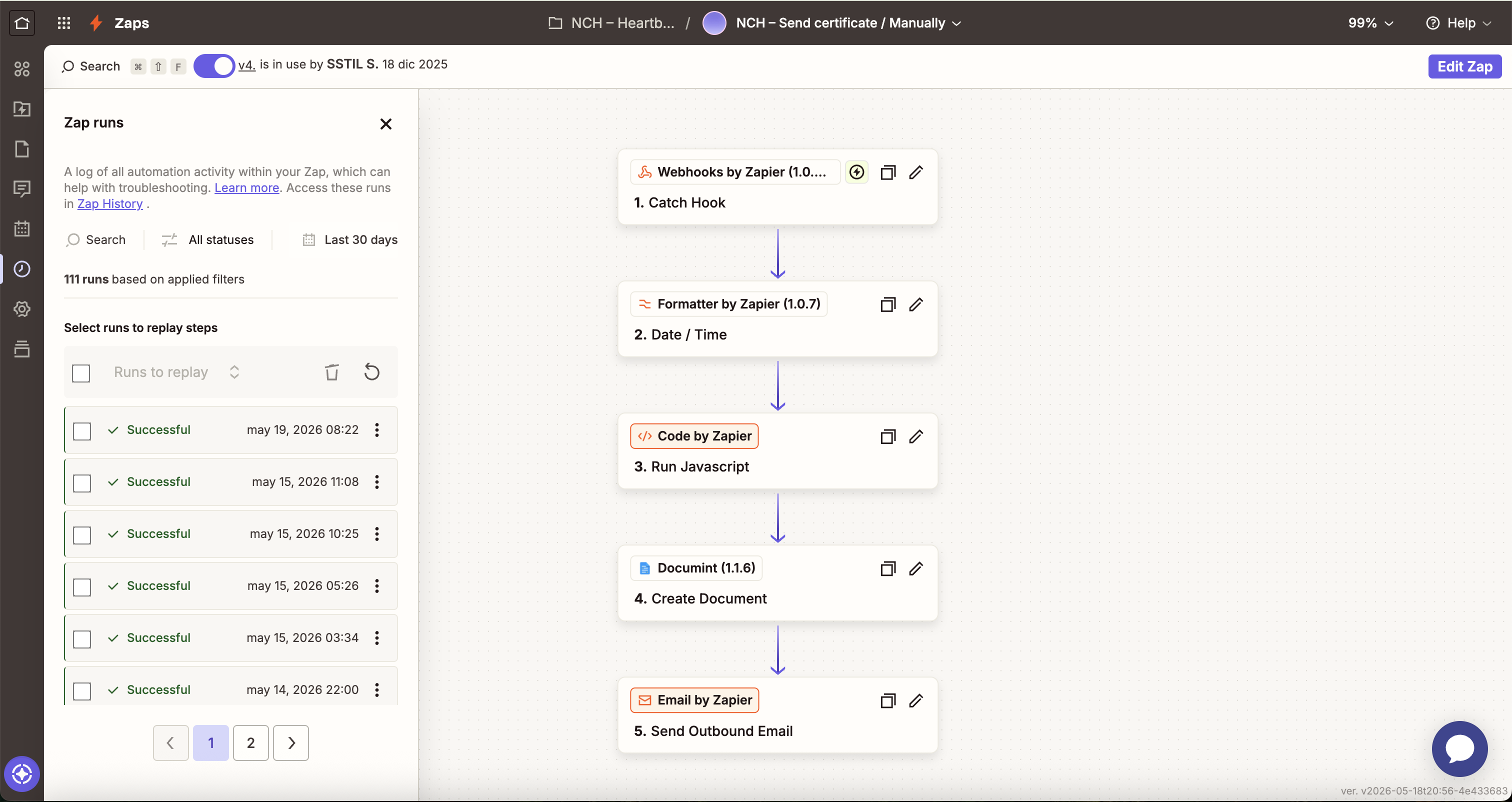Search within Zap runs panel
The width and height of the screenshot is (1512, 802).
(x=96, y=239)
